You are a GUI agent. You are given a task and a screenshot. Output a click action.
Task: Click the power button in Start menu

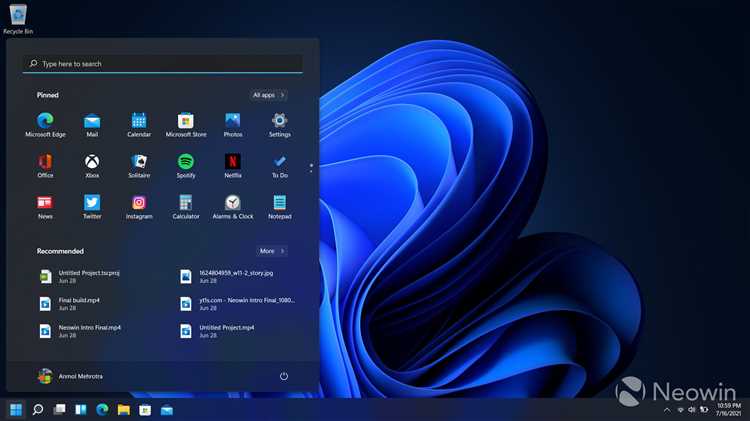[x=284, y=376]
